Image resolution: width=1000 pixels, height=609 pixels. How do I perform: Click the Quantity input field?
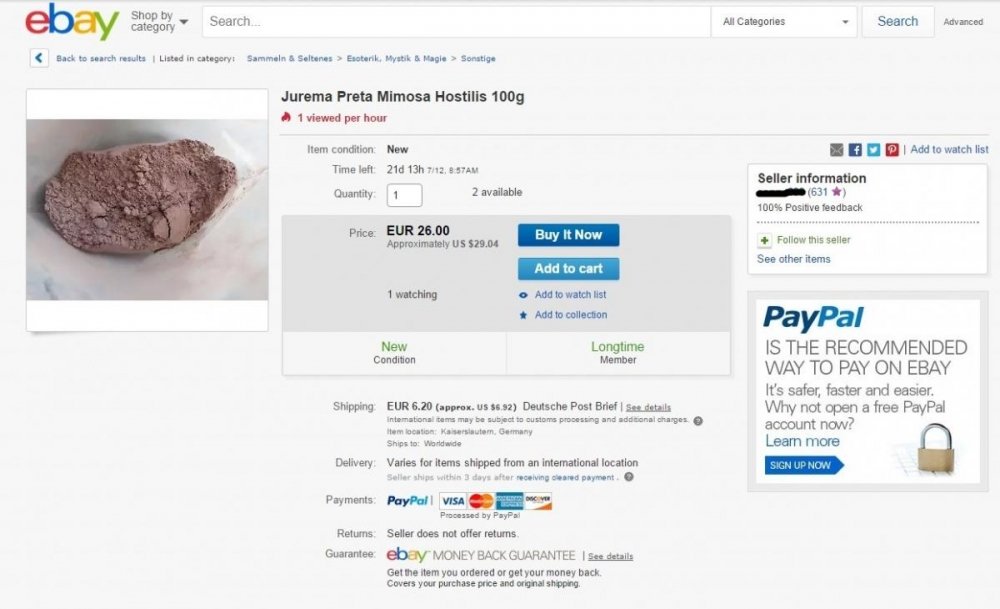point(404,195)
